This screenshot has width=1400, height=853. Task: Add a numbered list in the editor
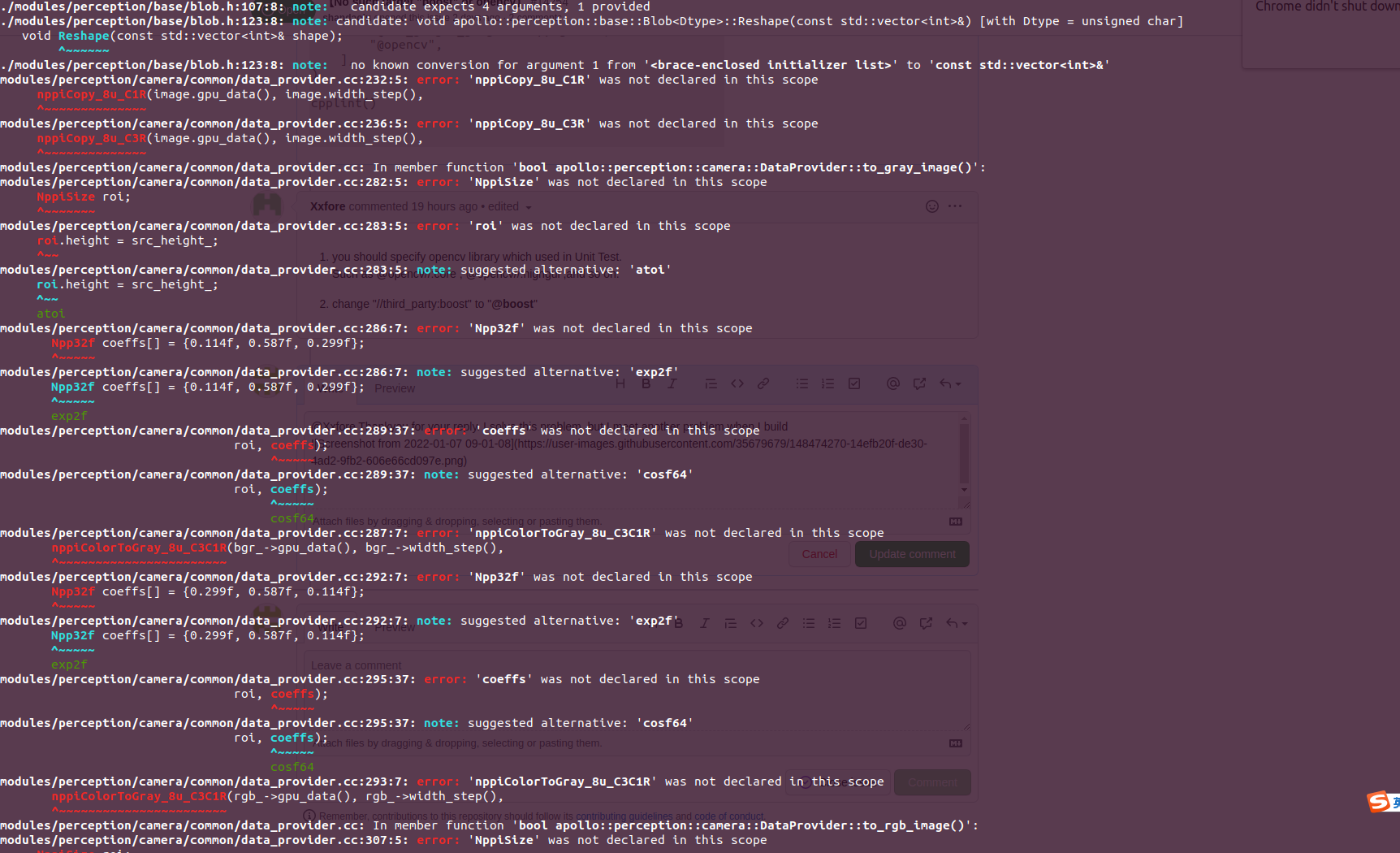coord(827,383)
